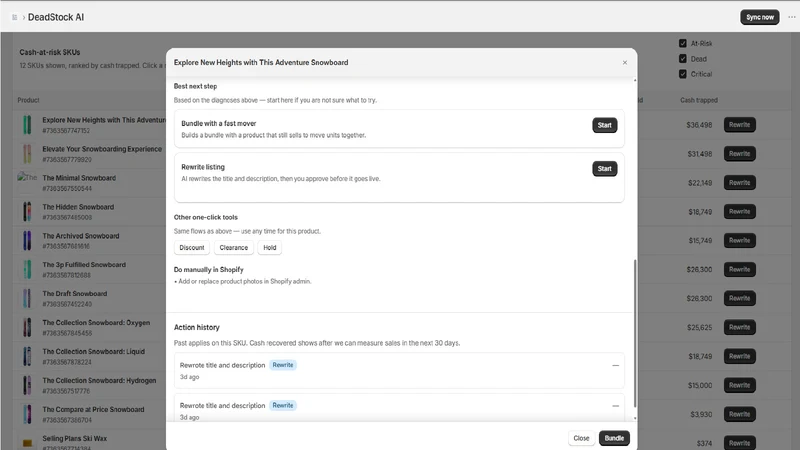Click thumbnail of Elevate Your Snowboarding Experience
800x450 pixels.
click(x=27, y=154)
